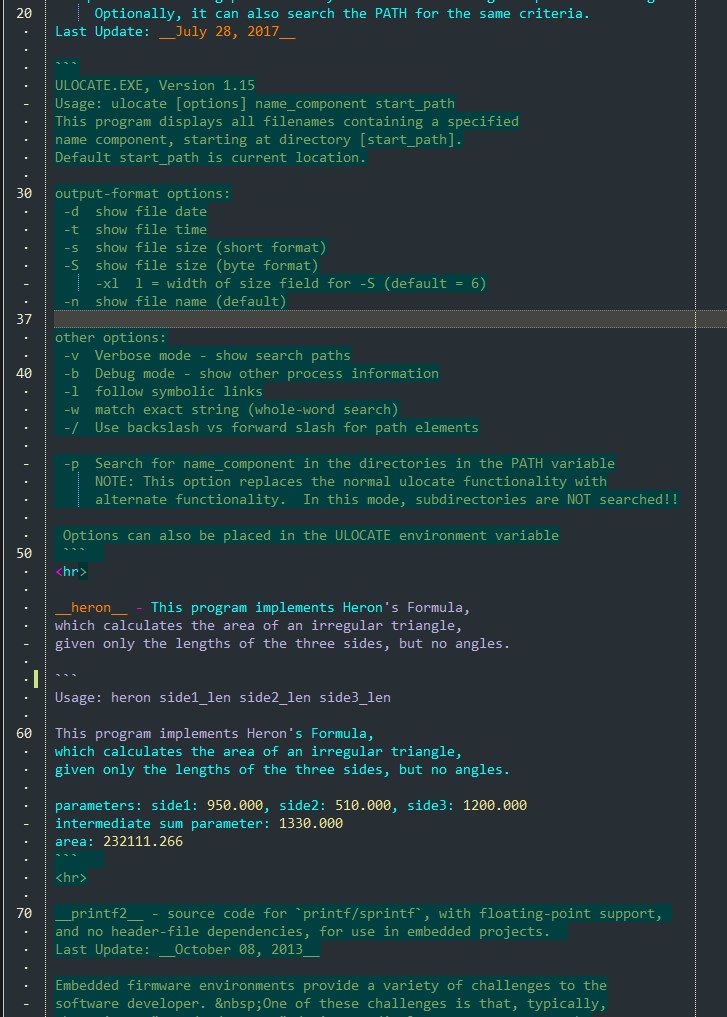Click 'and no header-file dependencies, for use' line
The image size is (727, 1017).
click(x=302, y=931)
